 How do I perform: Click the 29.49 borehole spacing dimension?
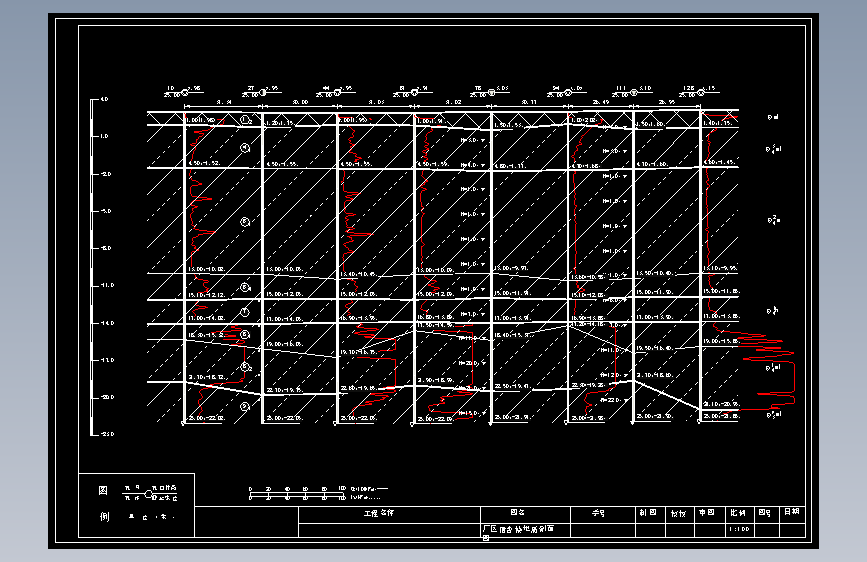(601, 102)
